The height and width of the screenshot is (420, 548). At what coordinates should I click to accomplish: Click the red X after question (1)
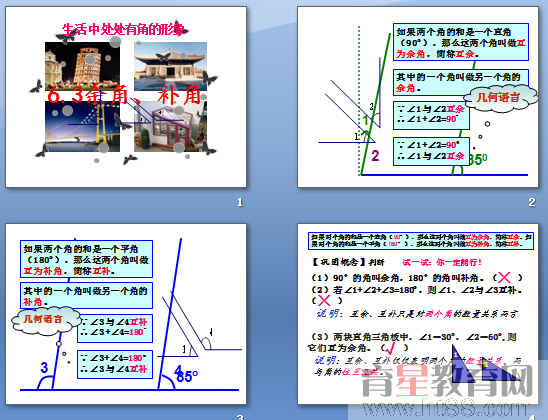(x=504, y=278)
